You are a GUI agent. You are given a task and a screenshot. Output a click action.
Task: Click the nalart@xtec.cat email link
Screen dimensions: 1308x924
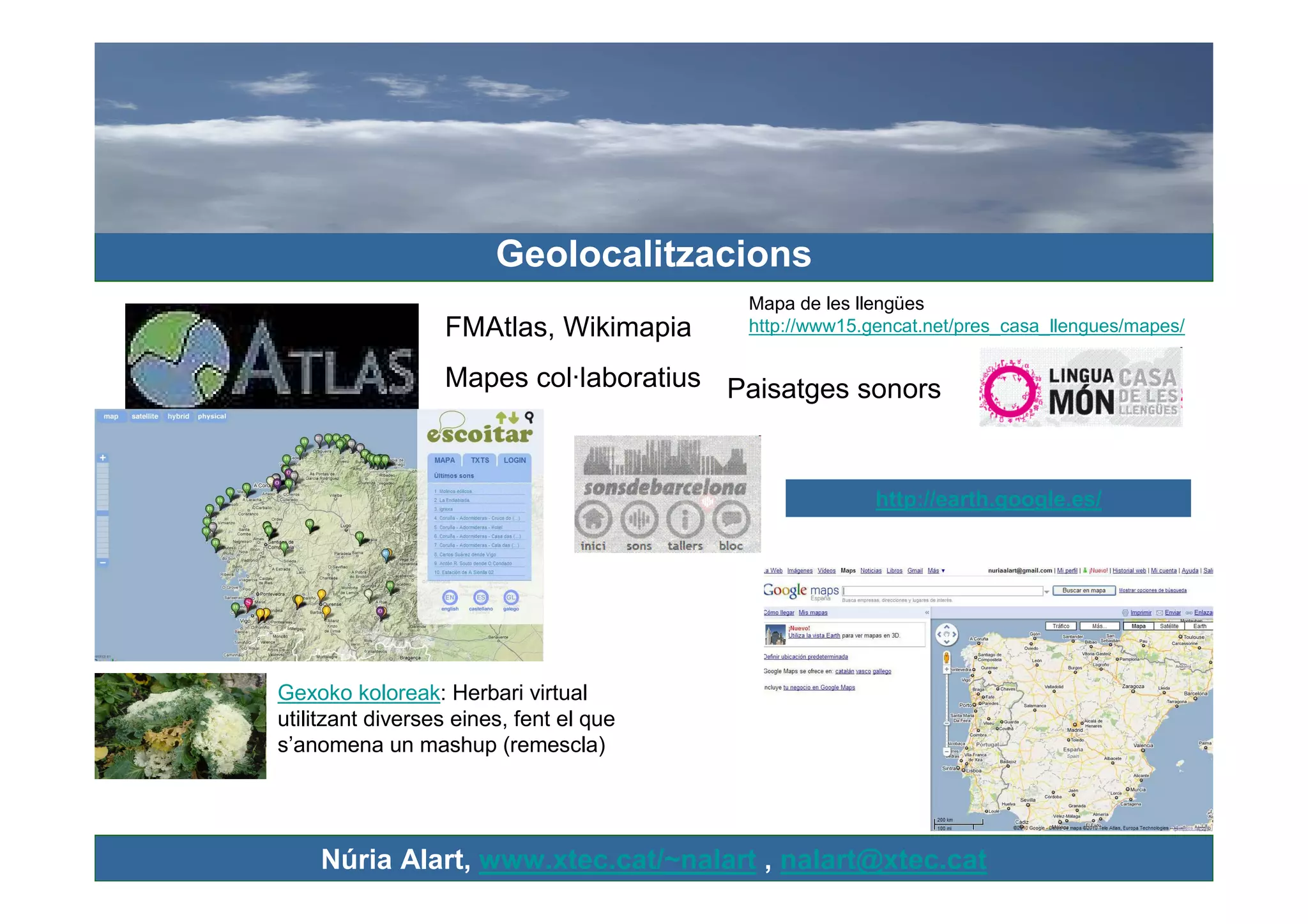(883, 860)
